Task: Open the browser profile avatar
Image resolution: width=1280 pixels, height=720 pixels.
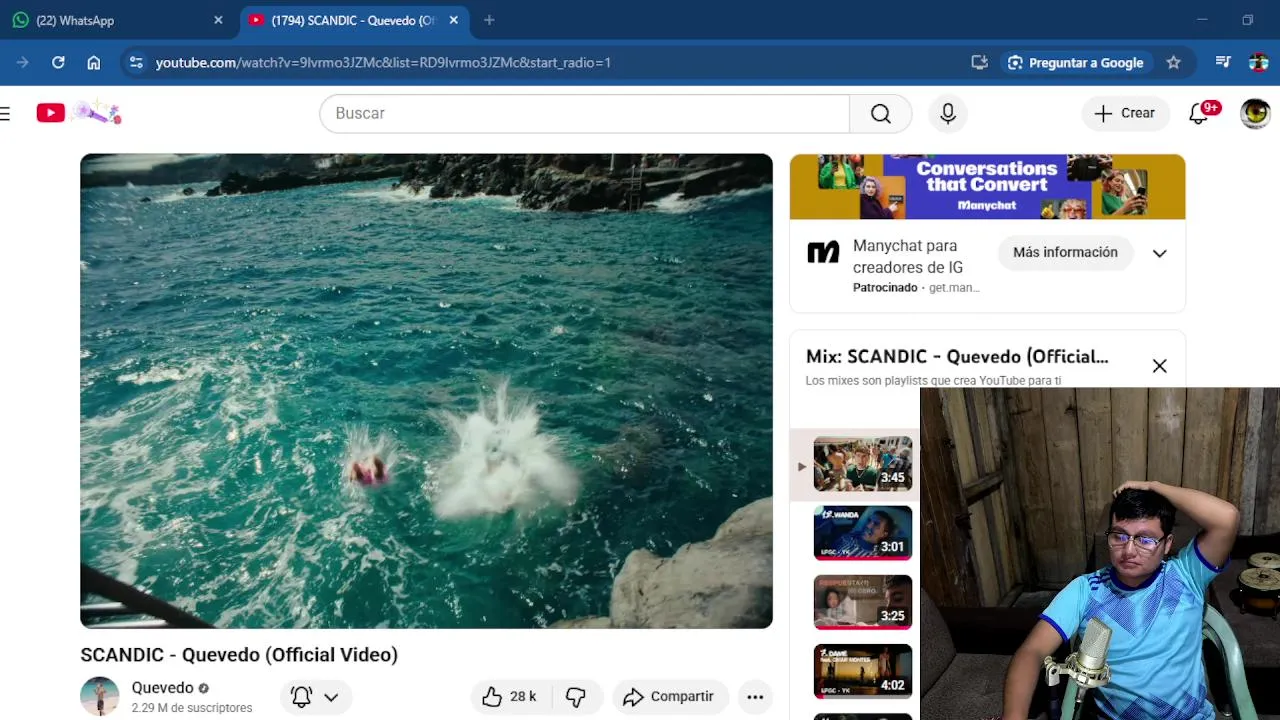Action: click(1259, 62)
